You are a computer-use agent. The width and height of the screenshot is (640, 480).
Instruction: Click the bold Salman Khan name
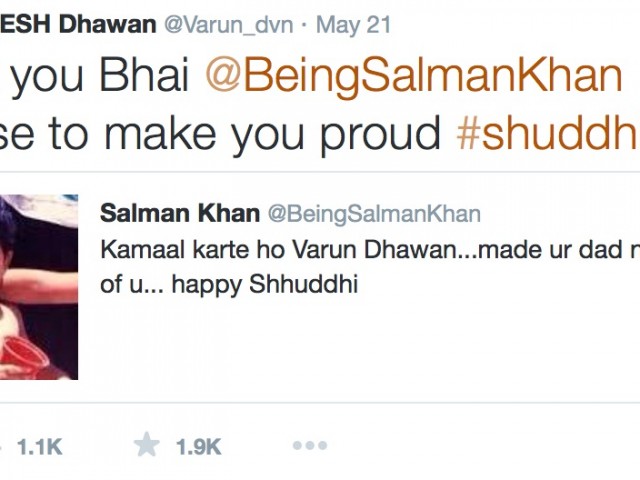[x=179, y=214]
